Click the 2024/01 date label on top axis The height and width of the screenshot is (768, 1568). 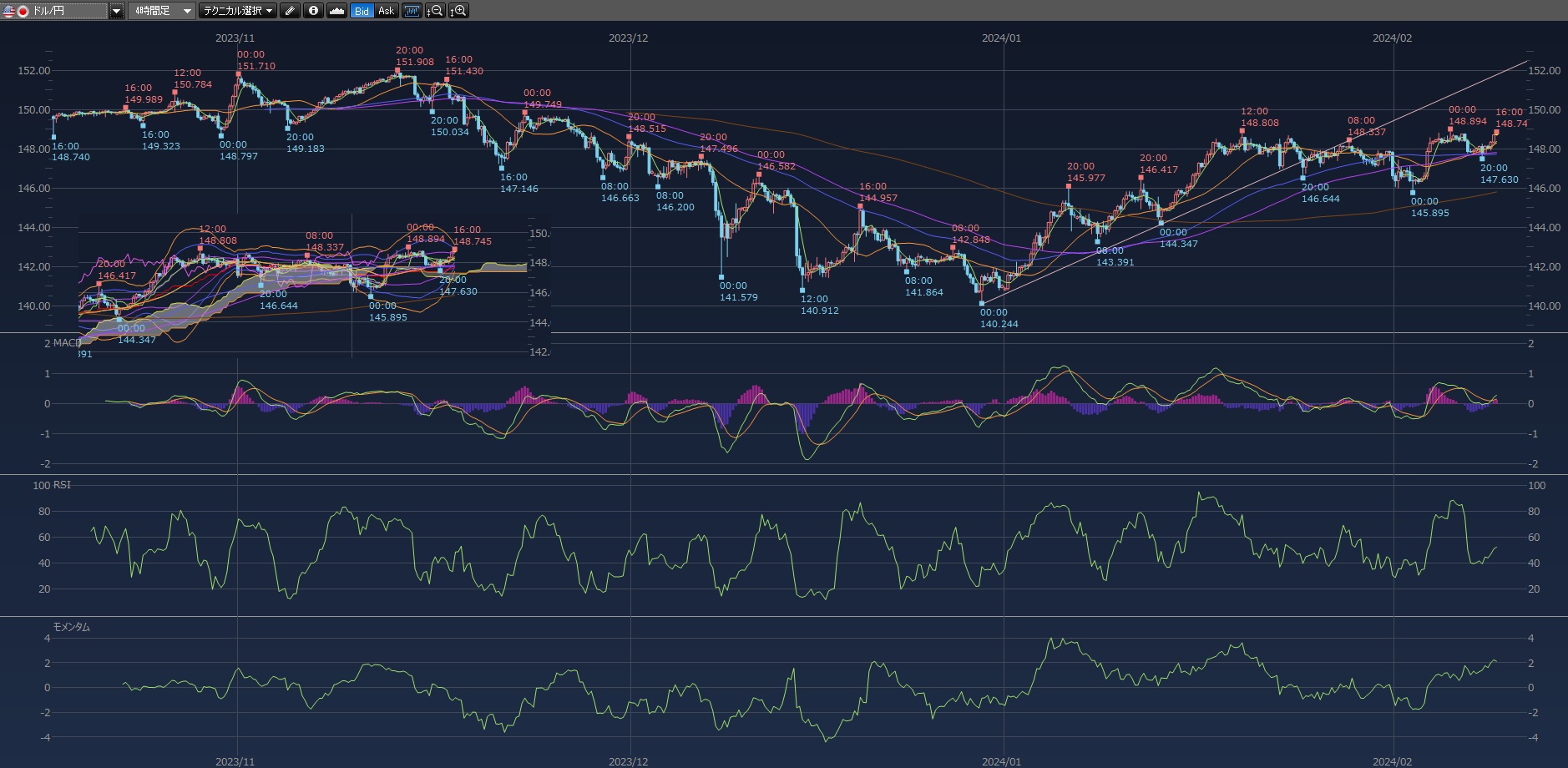[1001, 38]
